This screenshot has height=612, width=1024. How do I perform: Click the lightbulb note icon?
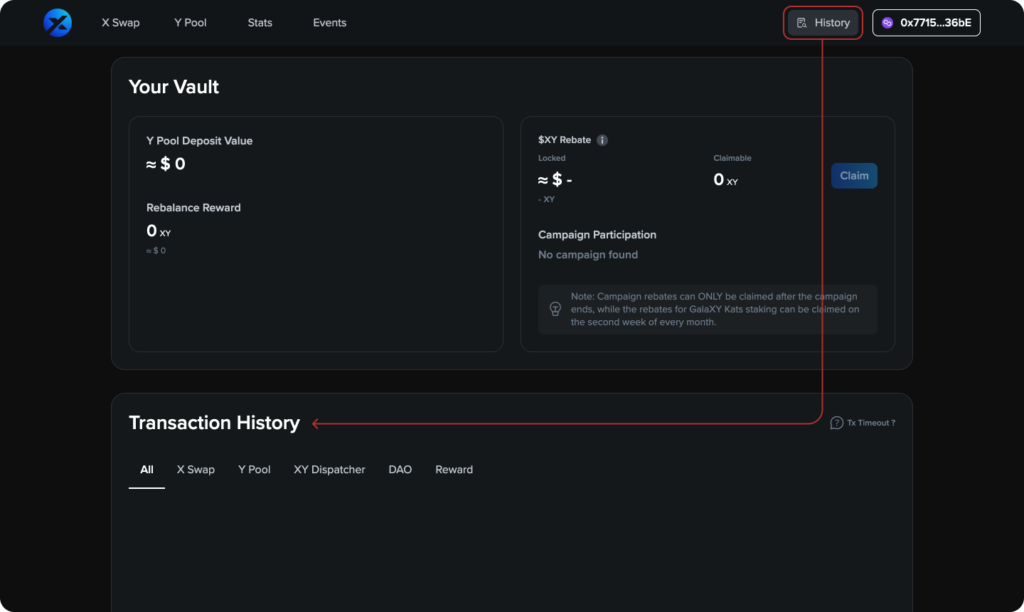pos(555,309)
